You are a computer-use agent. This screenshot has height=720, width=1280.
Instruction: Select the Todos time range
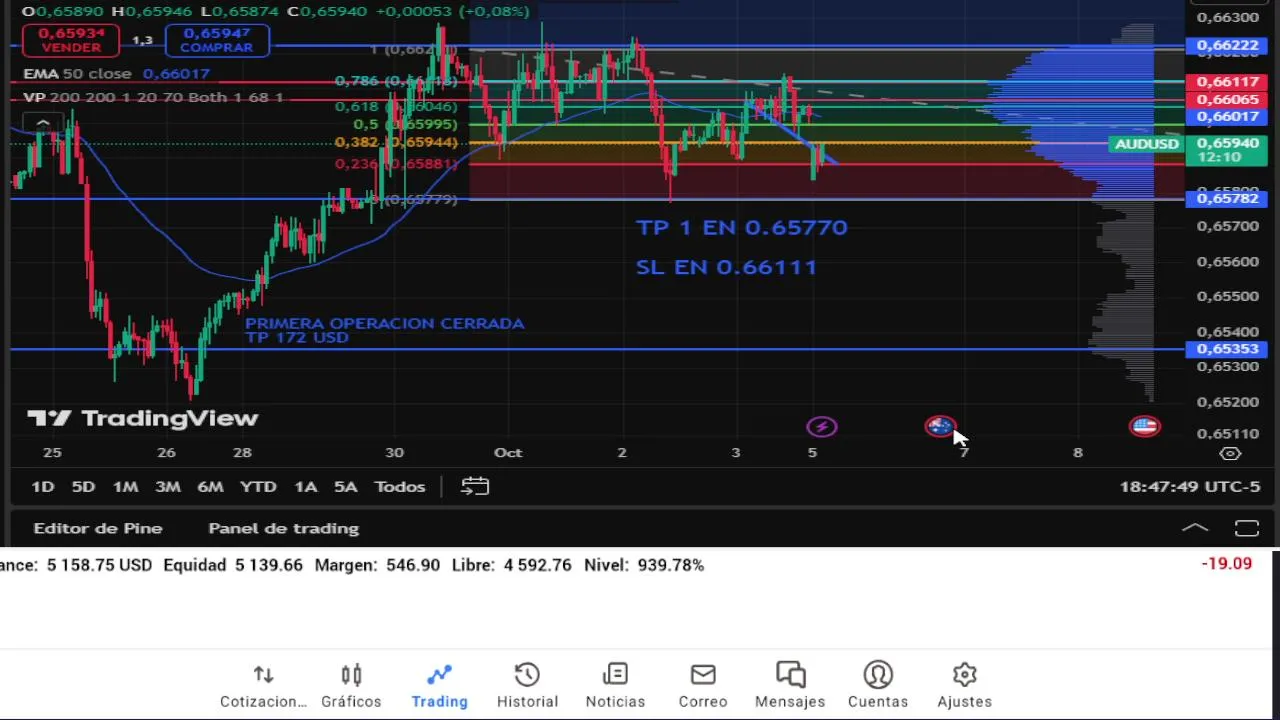(x=399, y=487)
